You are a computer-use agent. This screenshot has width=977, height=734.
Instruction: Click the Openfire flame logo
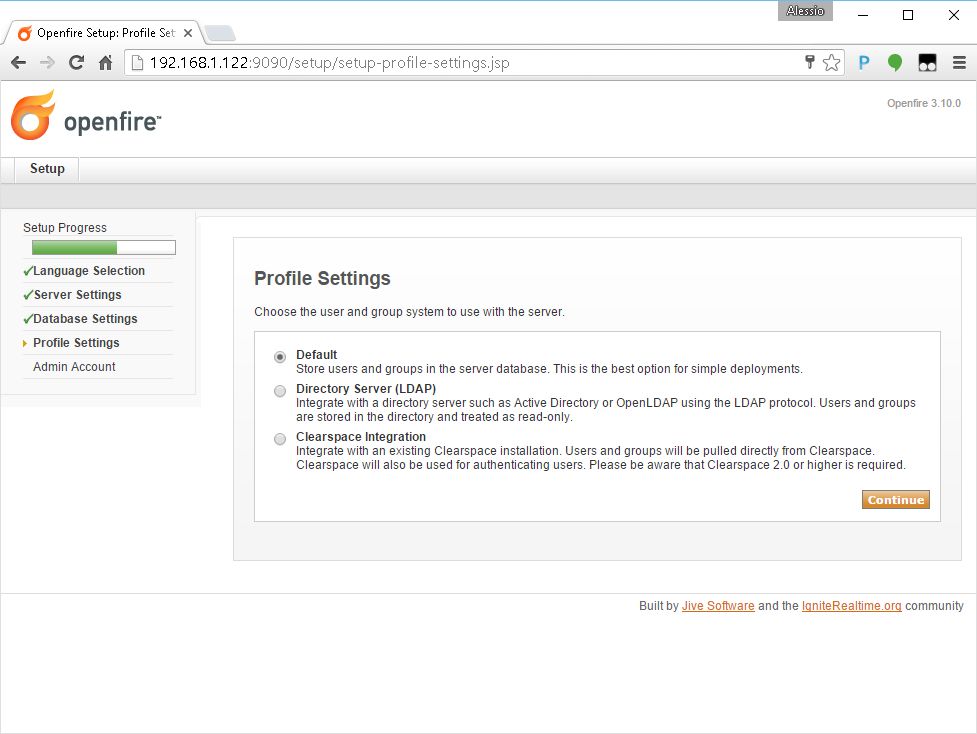point(33,116)
